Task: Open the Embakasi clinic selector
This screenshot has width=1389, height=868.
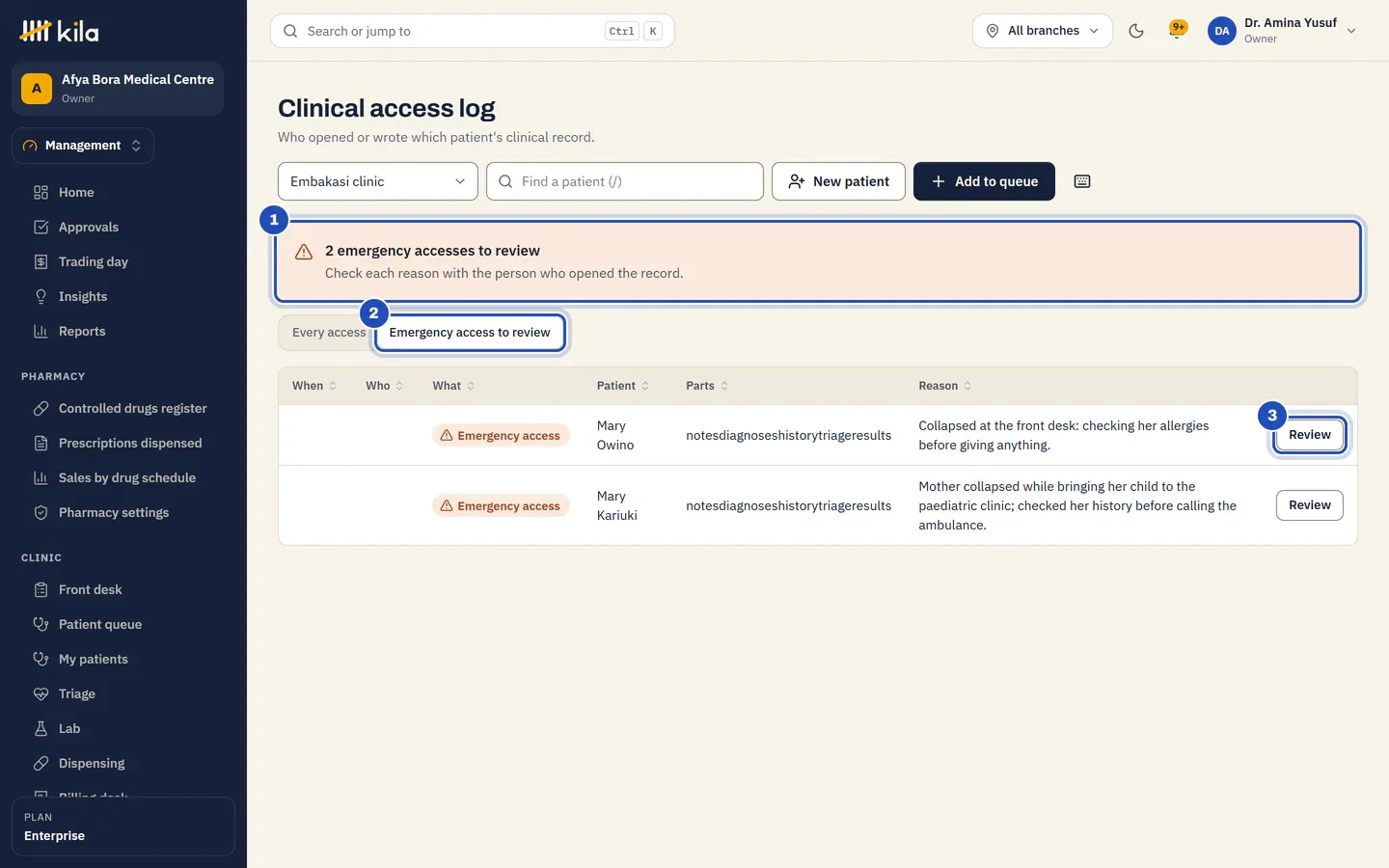Action: pyautogui.click(x=378, y=181)
